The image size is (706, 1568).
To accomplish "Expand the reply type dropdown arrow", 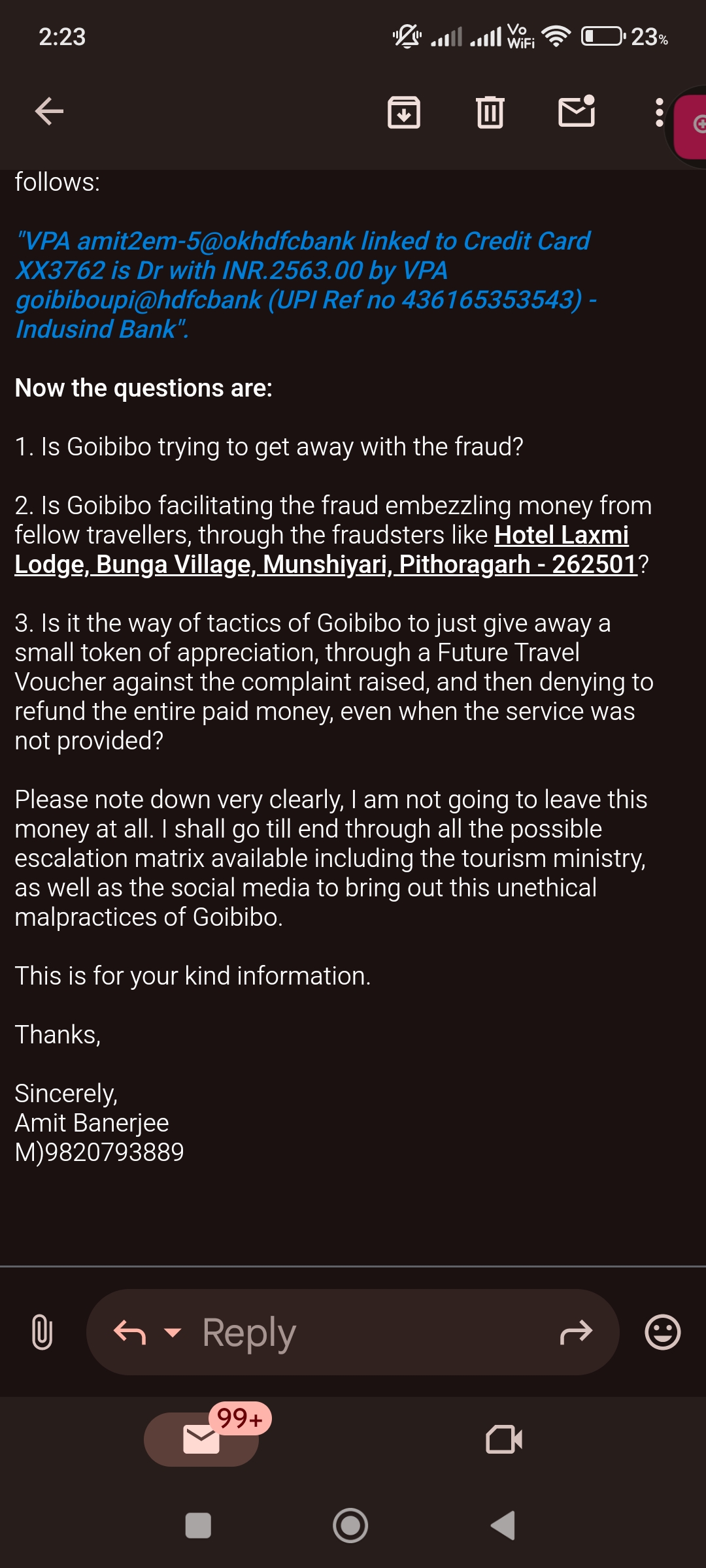I will 173,1332.
